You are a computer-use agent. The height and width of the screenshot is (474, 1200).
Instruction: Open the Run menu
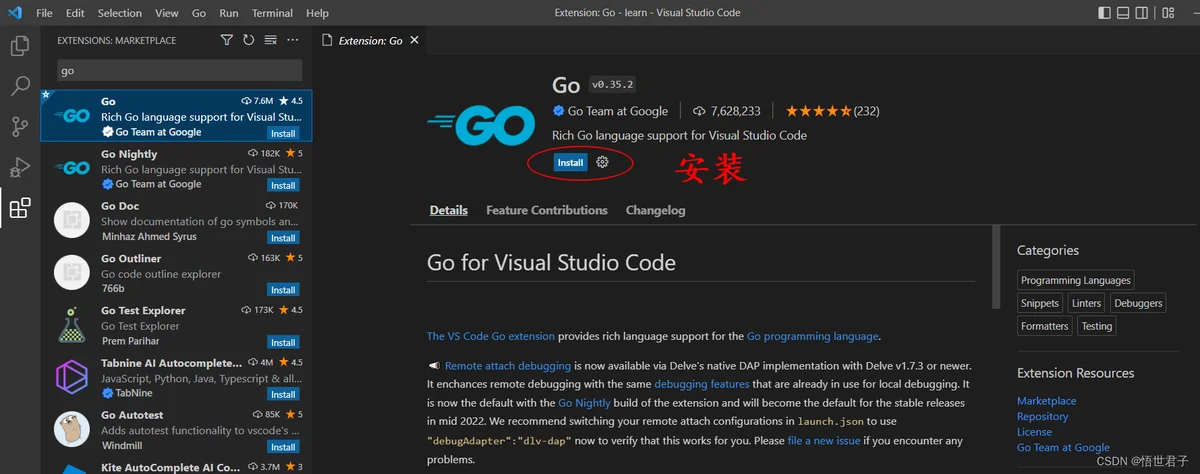click(x=229, y=13)
